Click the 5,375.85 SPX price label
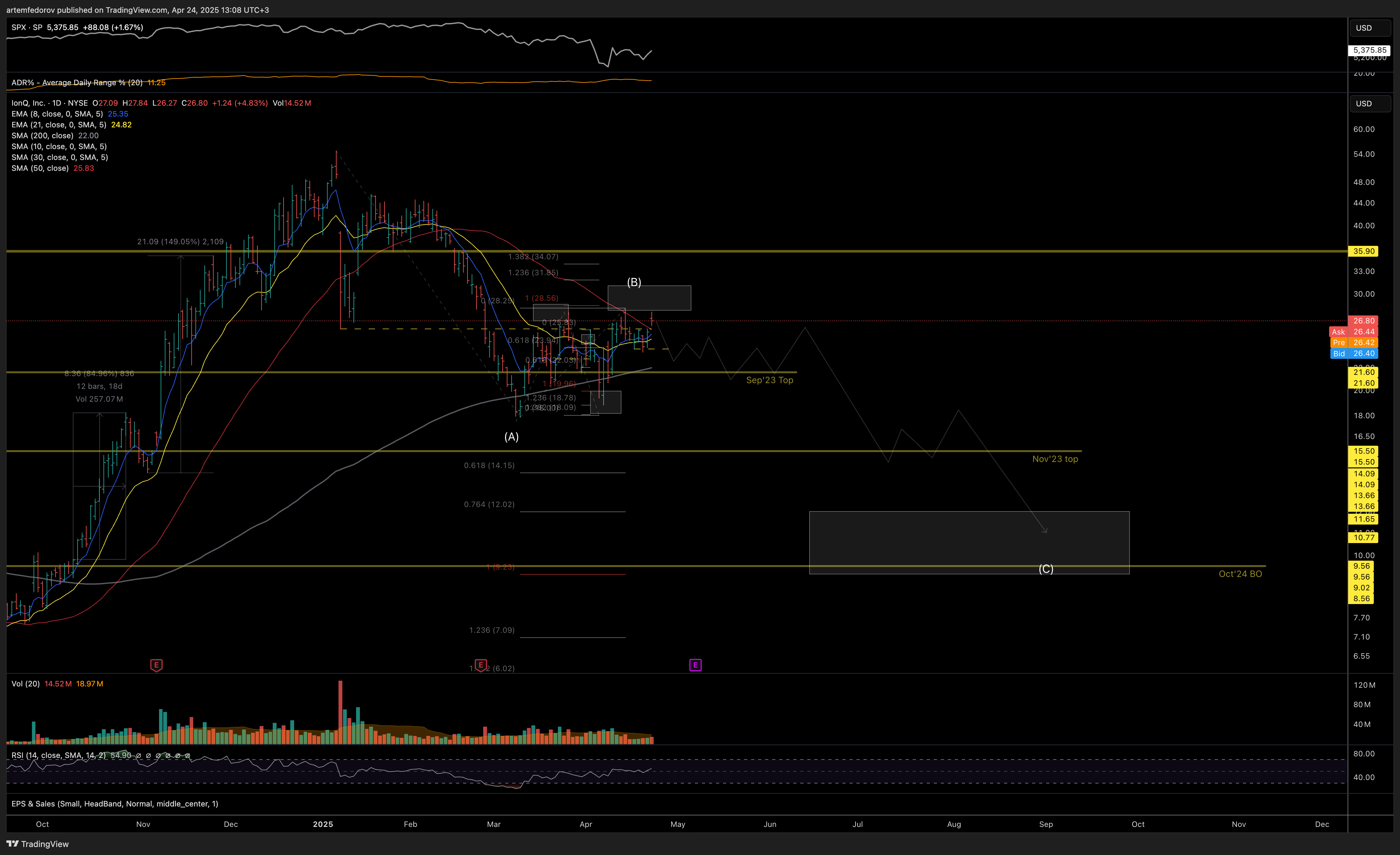This screenshot has height=855, width=1400. click(x=1369, y=50)
